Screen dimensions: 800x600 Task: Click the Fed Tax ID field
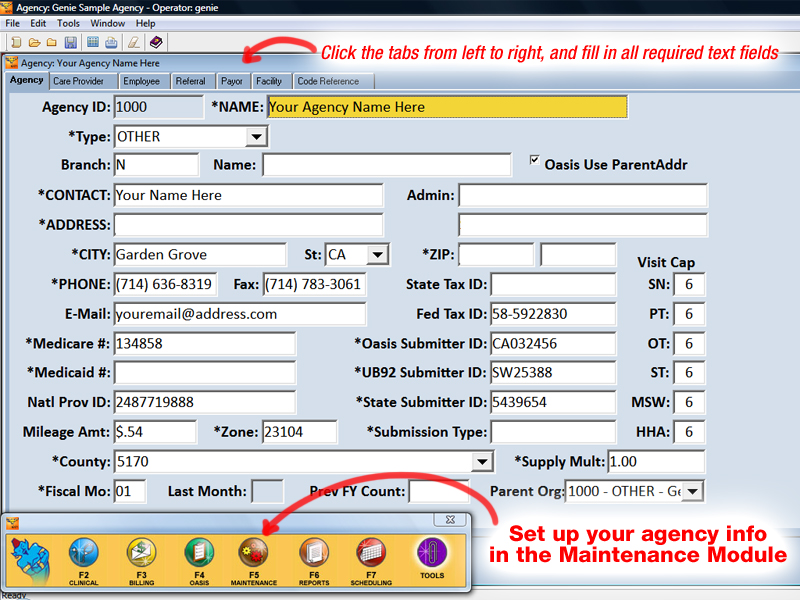click(x=553, y=314)
